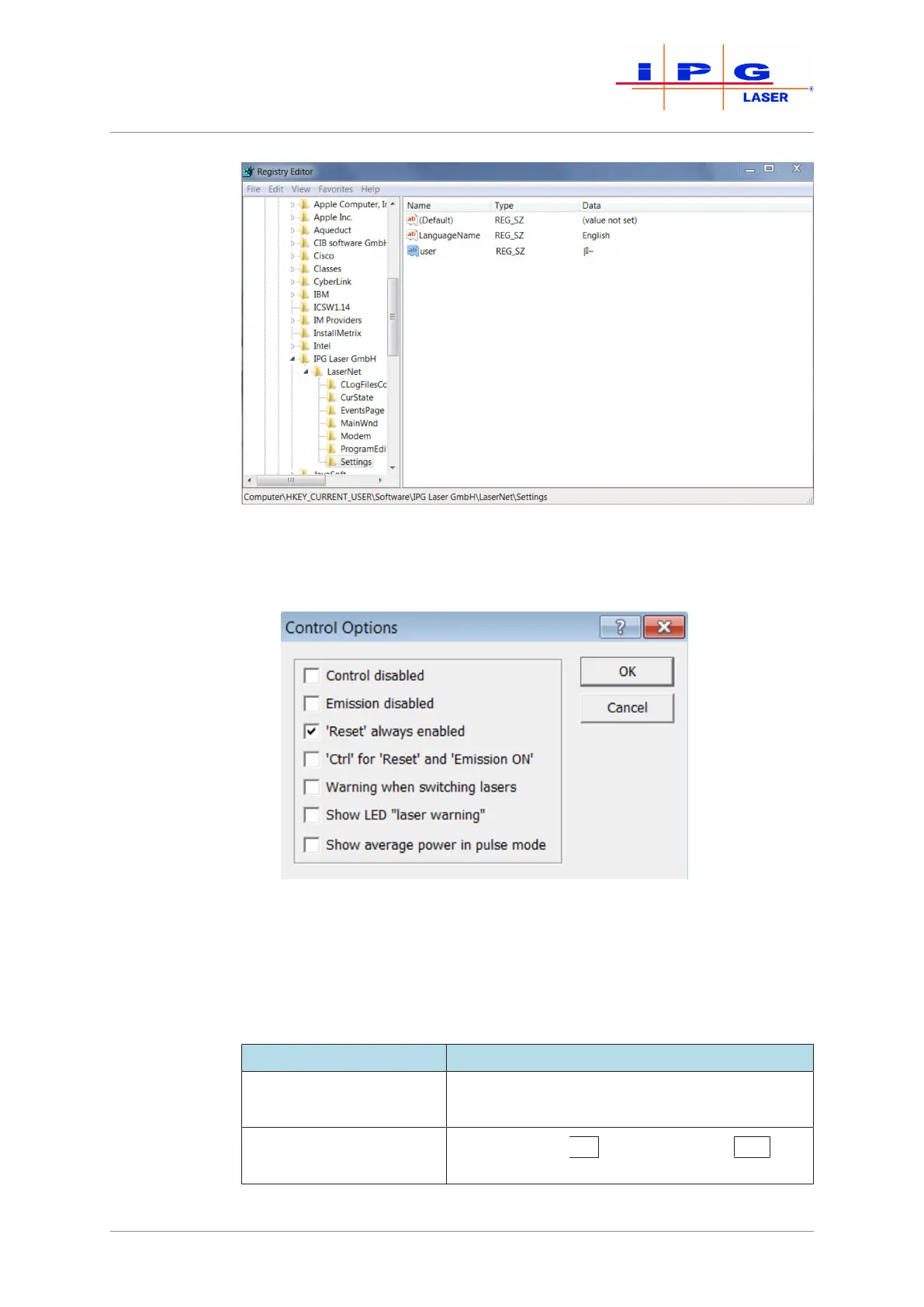Screen dimensions: 924x1307
Task: Collapse the IPG Laser GmbH key
Action: coord(292,359)
